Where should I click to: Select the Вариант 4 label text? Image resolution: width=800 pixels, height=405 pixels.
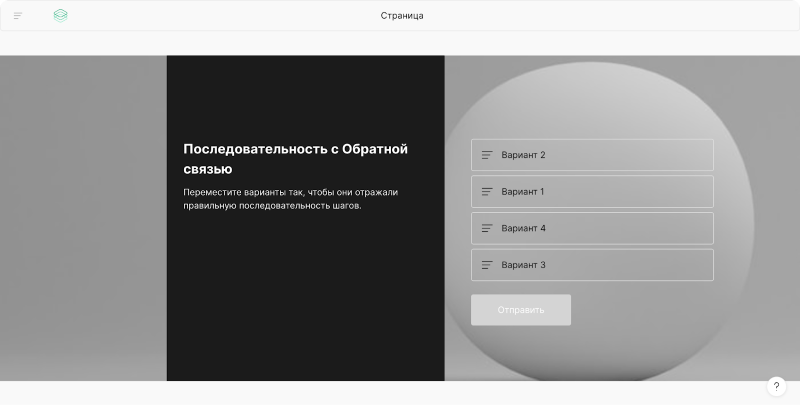coord(523,228)
